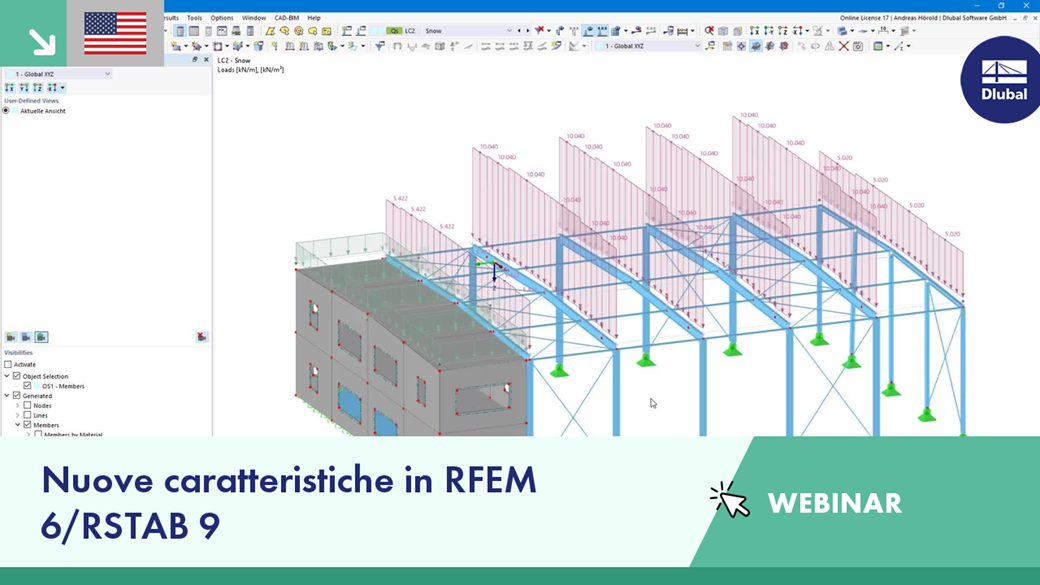Select 'Aktuelle Ansicht' radio button
Image resolution: width=1040 pixels, height=585 pixels.
(6, 111)
